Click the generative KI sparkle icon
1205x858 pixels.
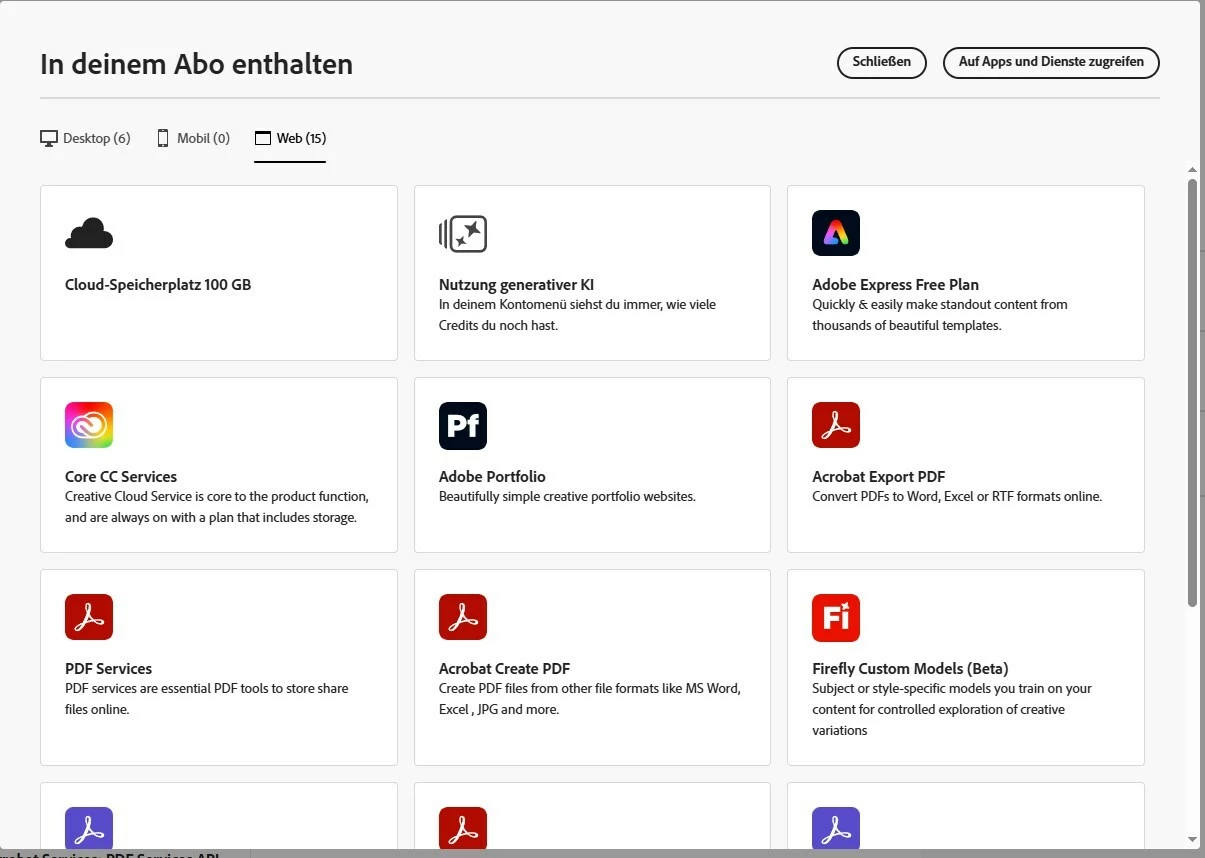pos(463,234)
